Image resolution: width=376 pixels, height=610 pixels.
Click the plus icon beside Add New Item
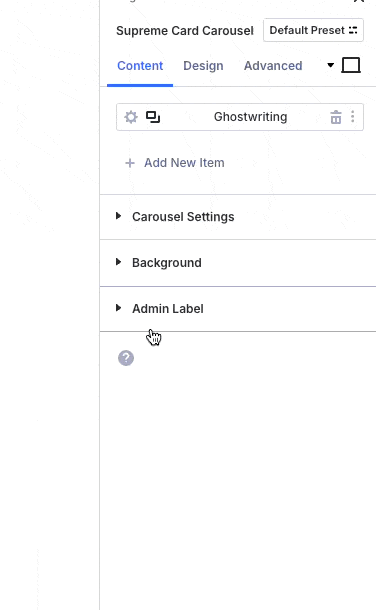[130, 163]
